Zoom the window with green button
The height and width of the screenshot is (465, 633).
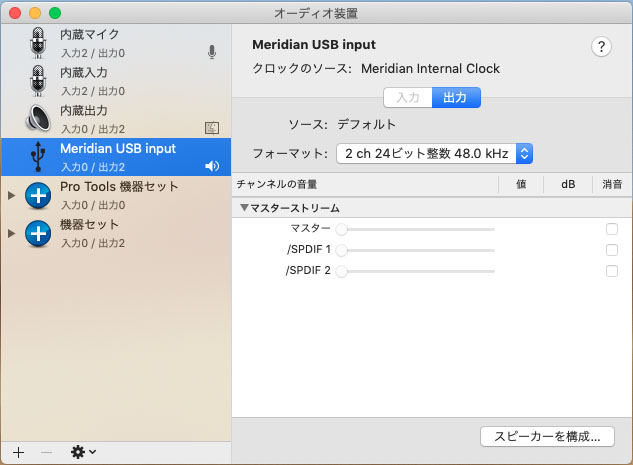[55, 13]
